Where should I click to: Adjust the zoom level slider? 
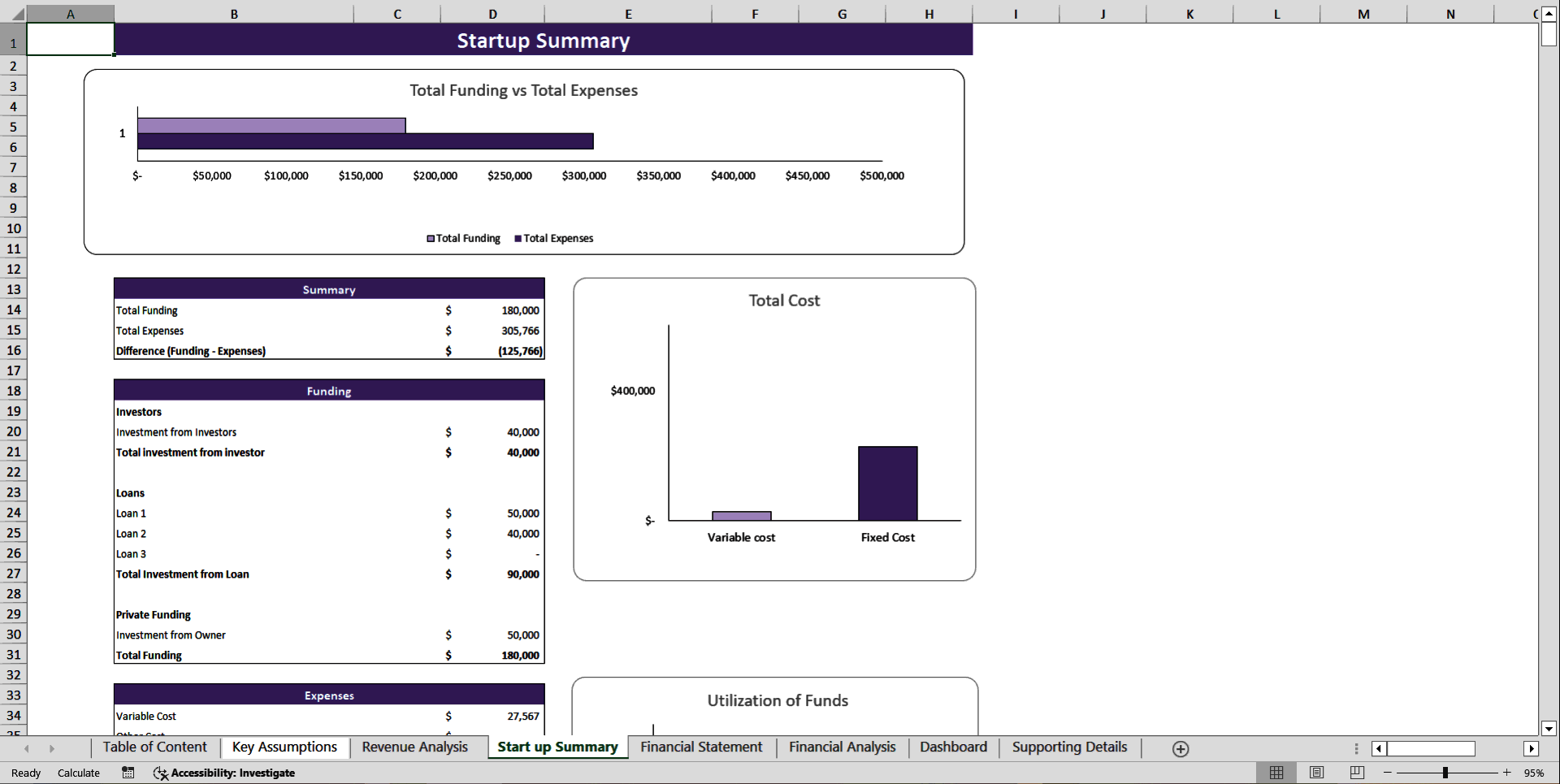(1445, 773)
